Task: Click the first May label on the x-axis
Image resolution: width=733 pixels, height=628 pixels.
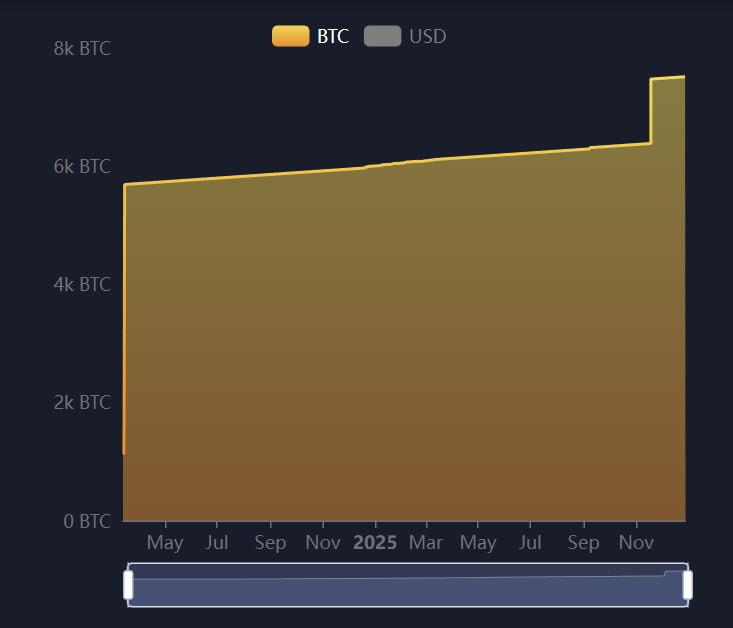Action: click(x=165, y=543)
